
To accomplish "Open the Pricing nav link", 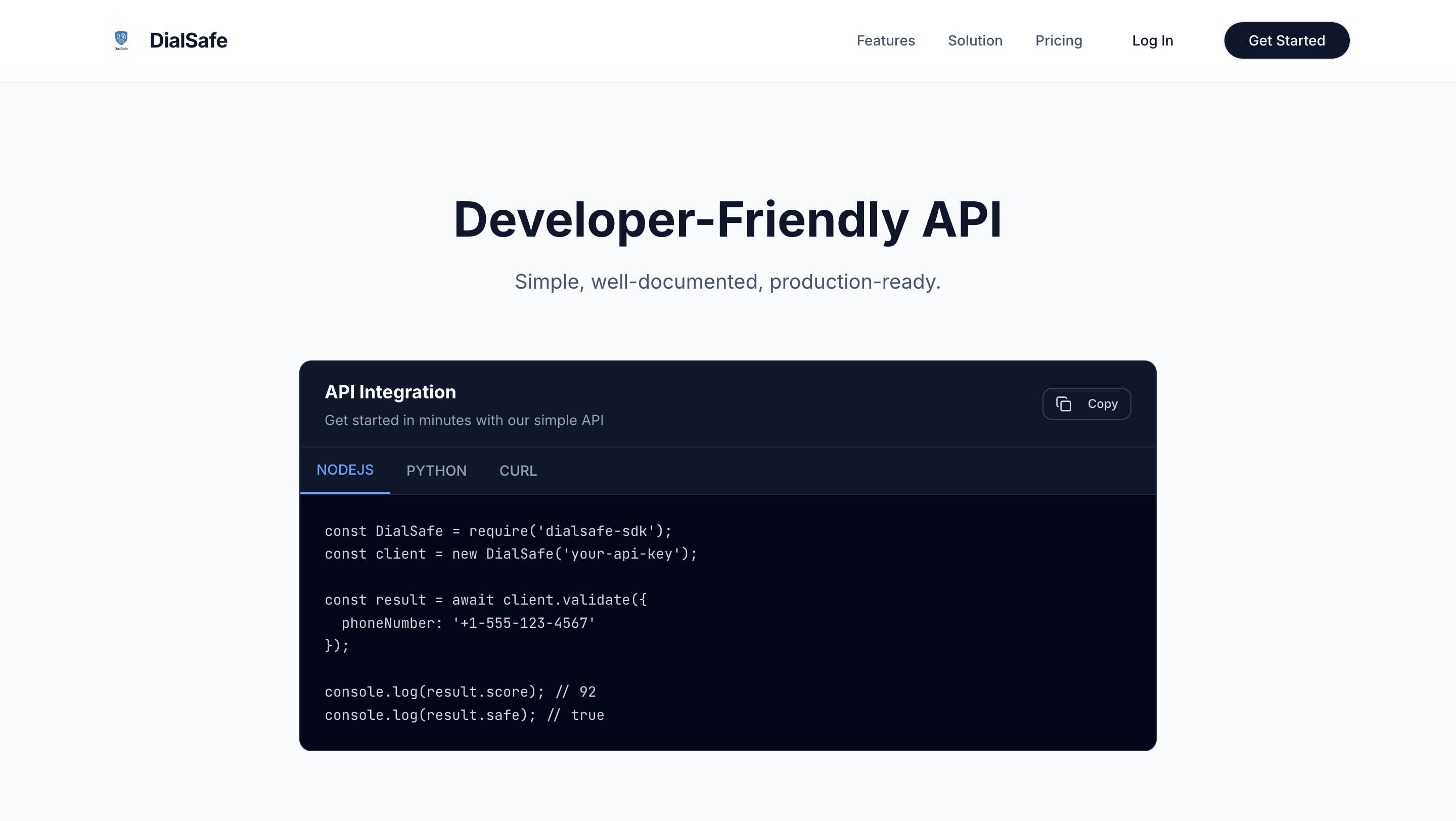I will click(x=1058, y=40).
